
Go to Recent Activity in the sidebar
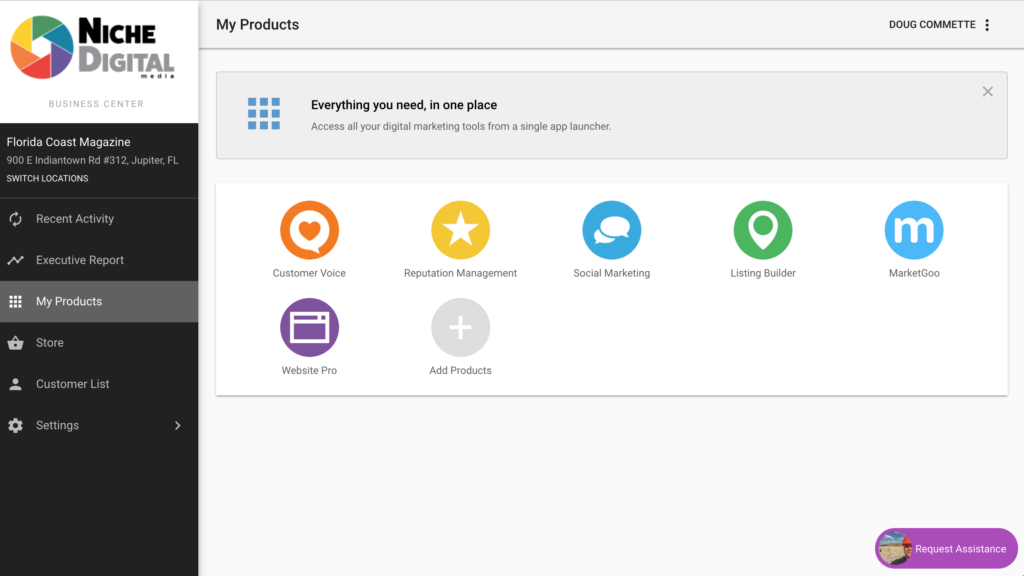click(x=99, y=219)
